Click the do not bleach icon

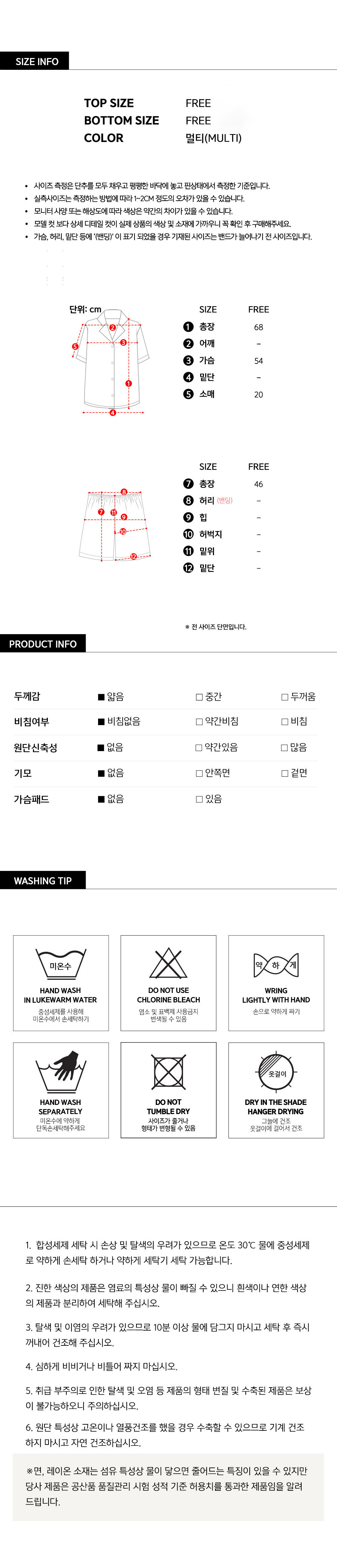pos(168,964)
